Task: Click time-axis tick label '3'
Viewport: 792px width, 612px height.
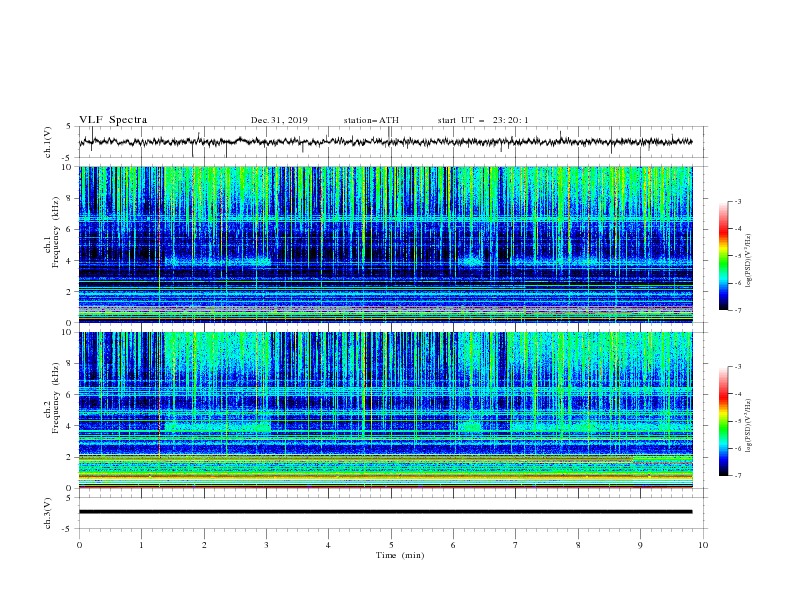Action: click(x=266, y=545)
